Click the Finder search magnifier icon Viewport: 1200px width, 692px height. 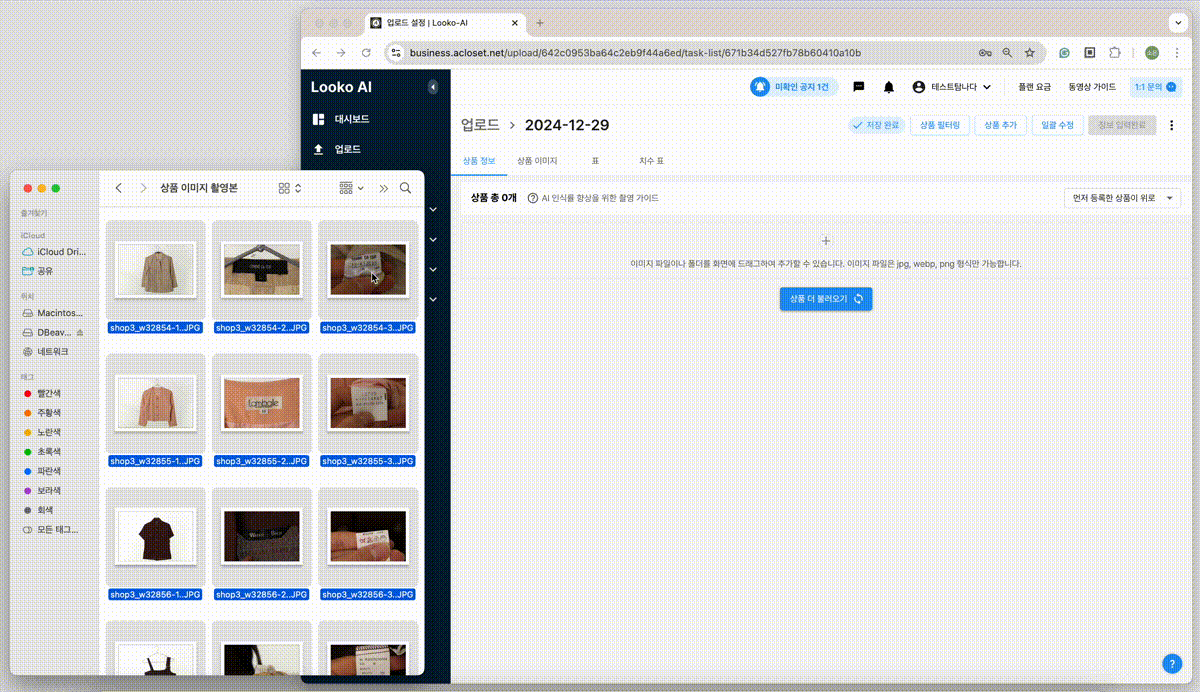pos(405,188)
